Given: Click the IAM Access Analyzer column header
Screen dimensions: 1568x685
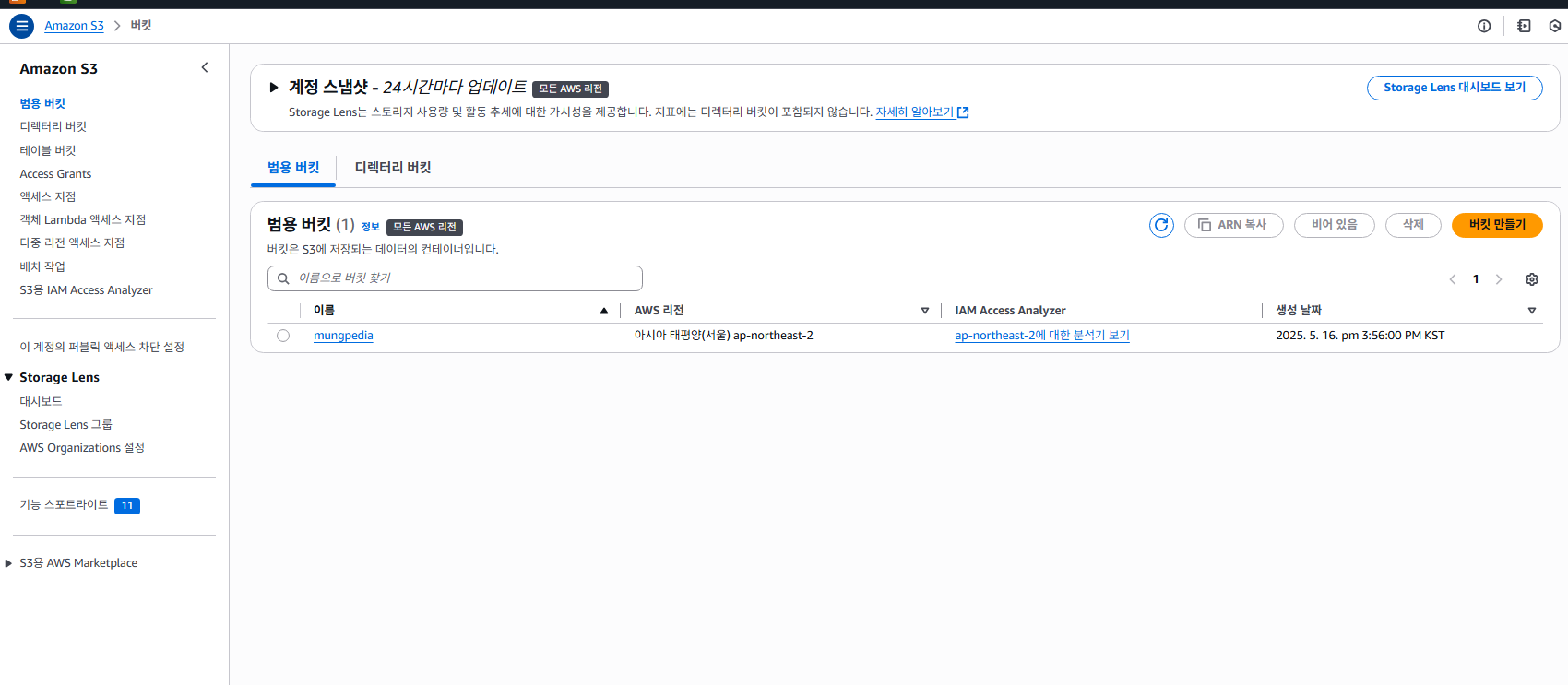Looking at the screenshot, I should tap(1010, 311).
